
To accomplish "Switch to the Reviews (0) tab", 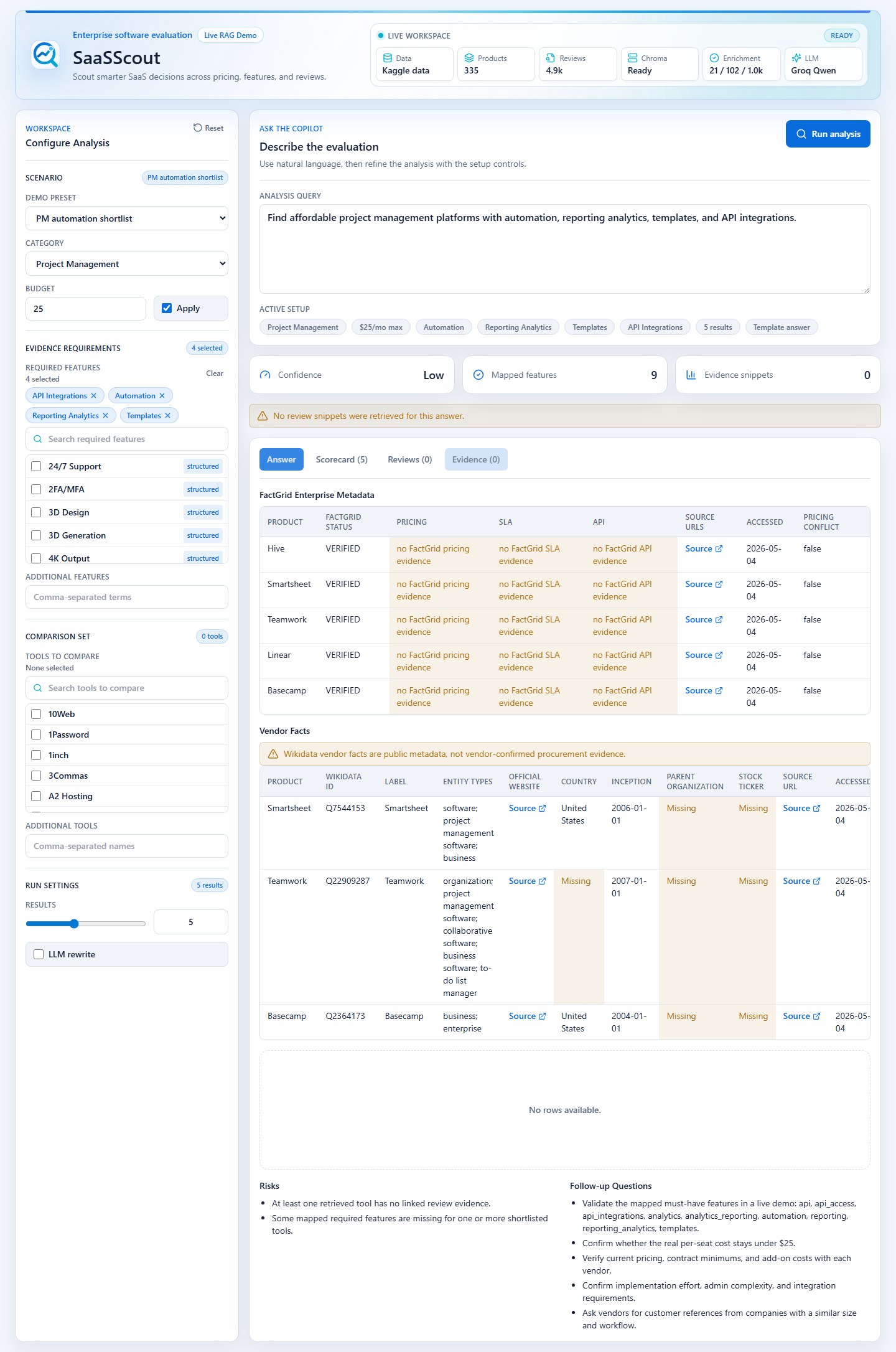I will [x=409, y=459].
